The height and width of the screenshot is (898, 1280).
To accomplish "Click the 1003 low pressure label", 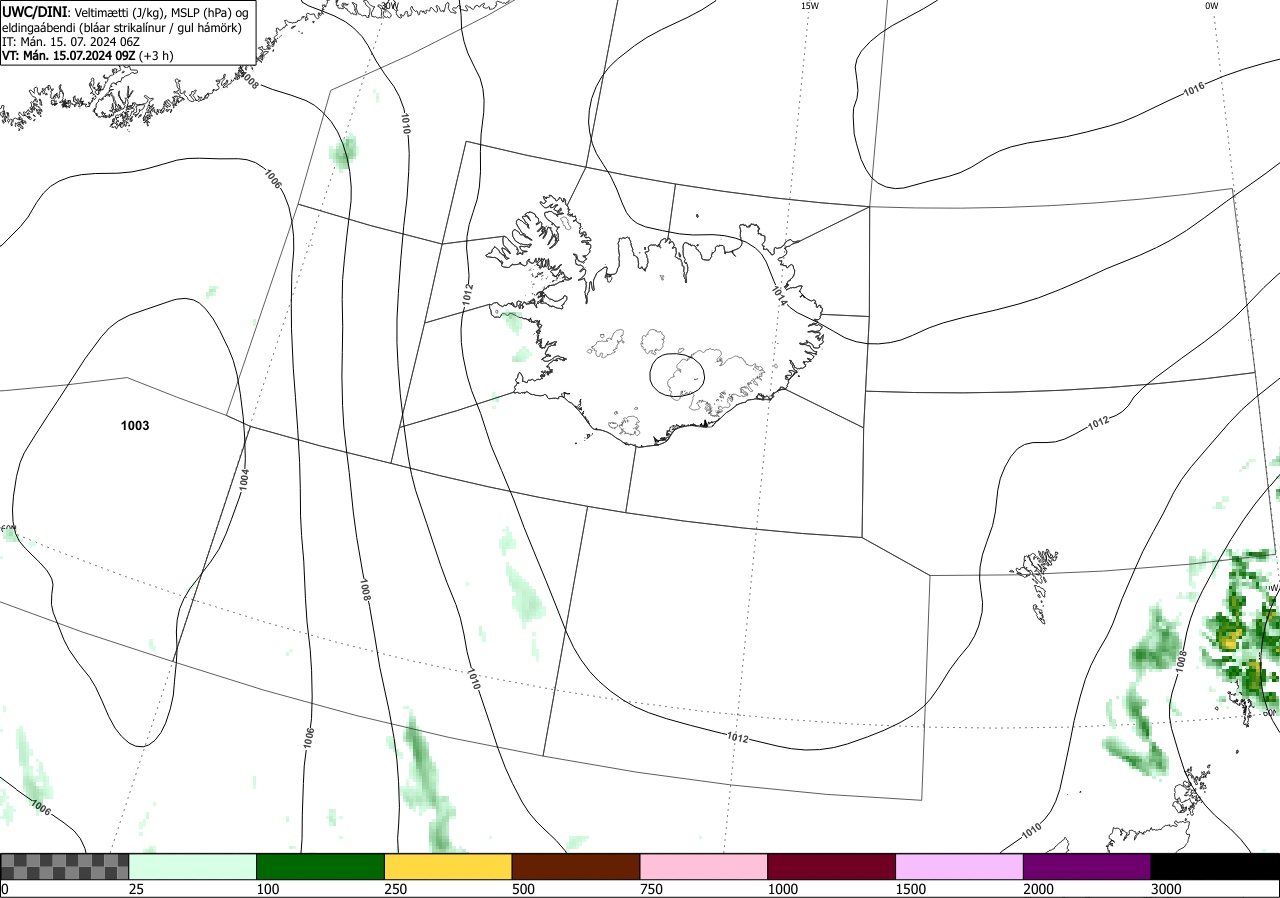I will [135, 426].
